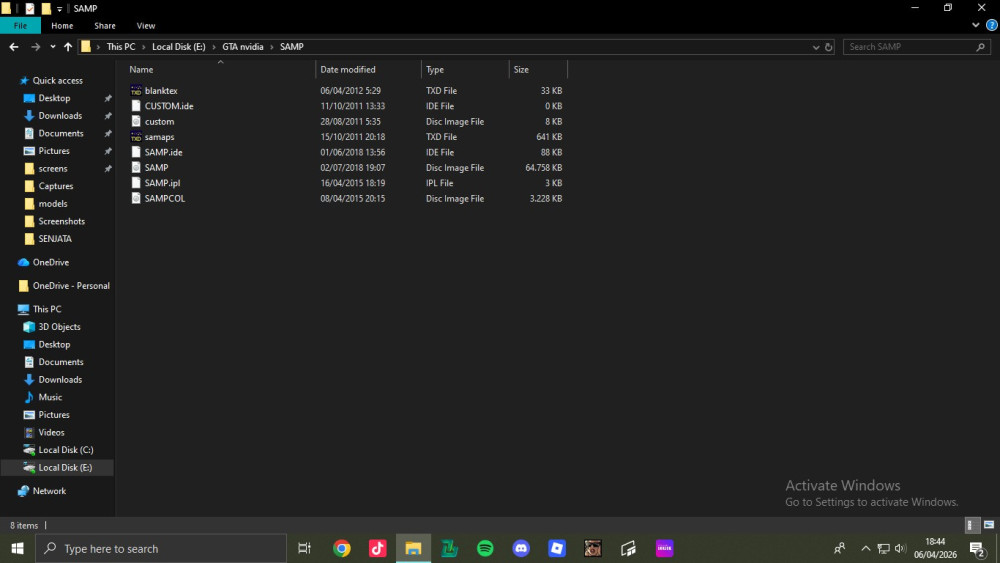Select Network in the navigation pane
1000x563 pixels.
(x=49, y=491)
